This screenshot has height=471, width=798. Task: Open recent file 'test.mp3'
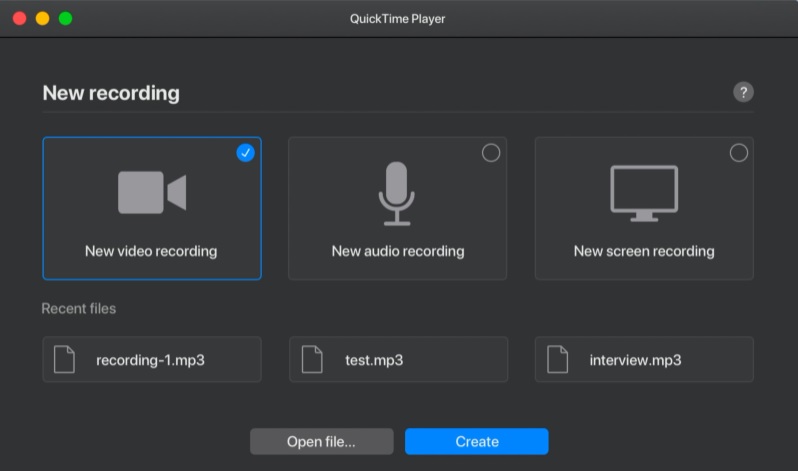pos(398,359)
